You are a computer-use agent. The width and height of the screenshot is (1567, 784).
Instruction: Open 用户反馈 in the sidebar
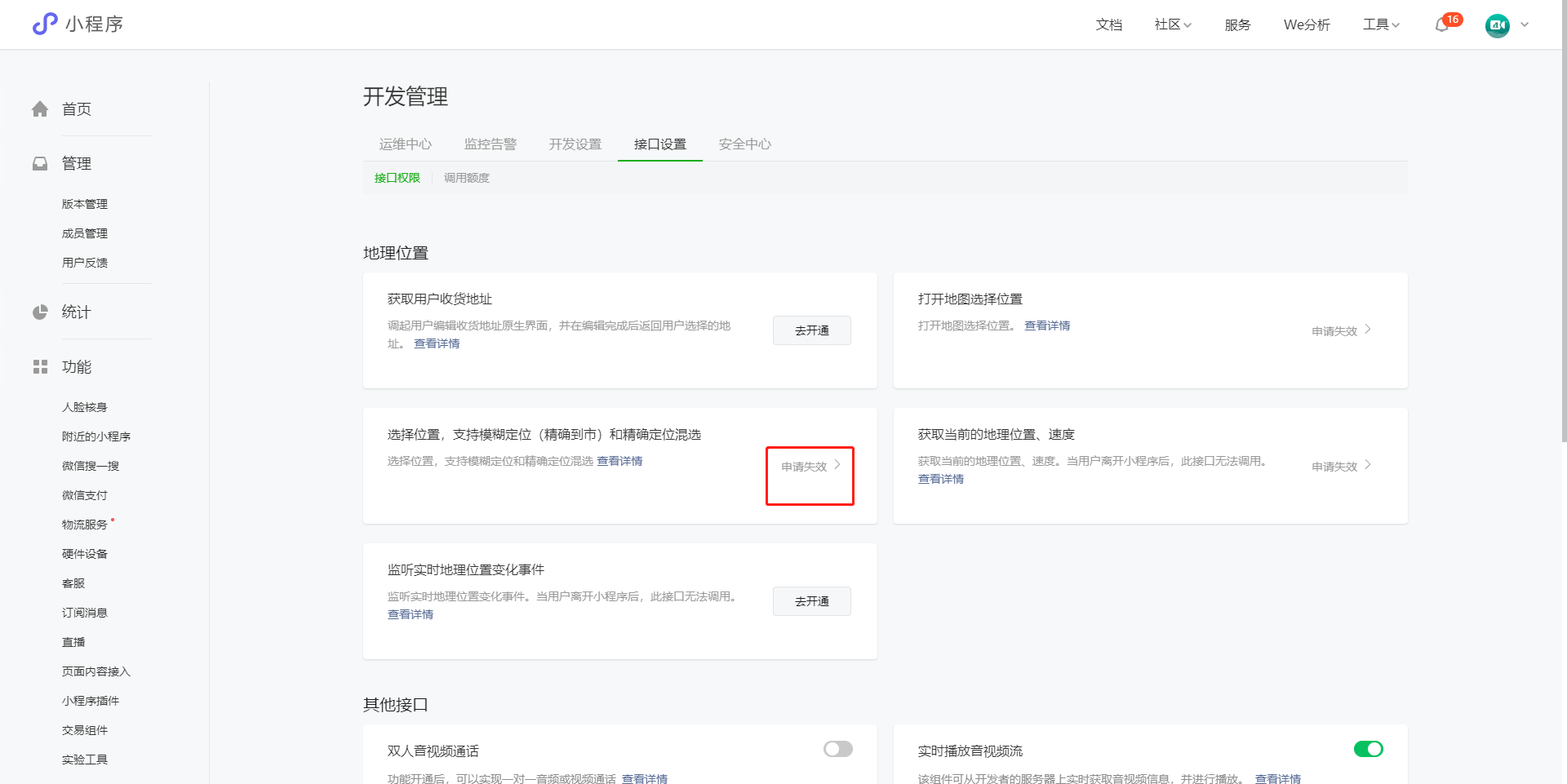(85, 263)
